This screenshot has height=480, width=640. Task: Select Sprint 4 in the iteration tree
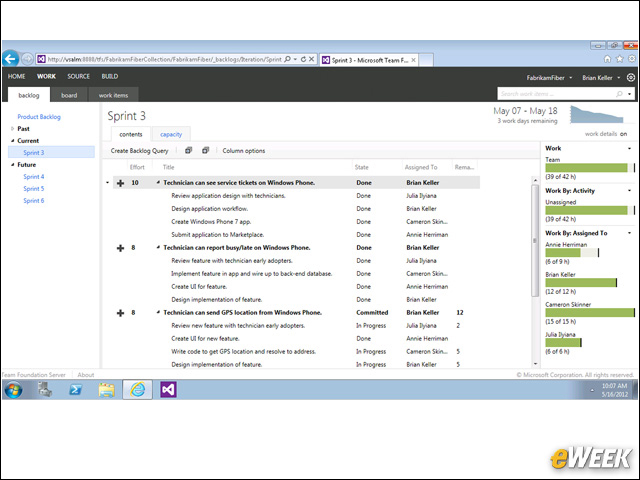point(33,177)
